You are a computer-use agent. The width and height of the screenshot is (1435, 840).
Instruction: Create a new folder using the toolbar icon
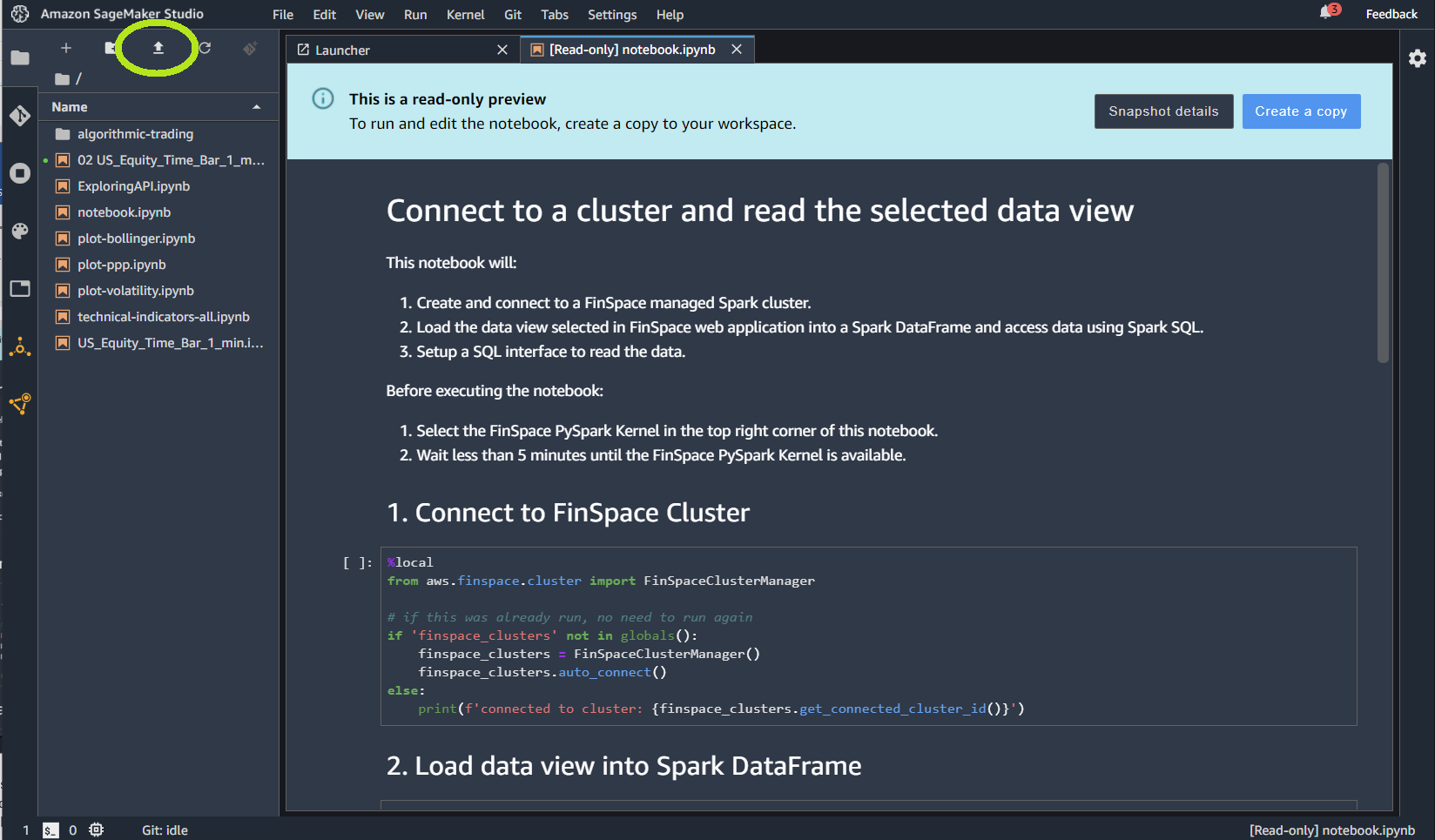(111, 48)
